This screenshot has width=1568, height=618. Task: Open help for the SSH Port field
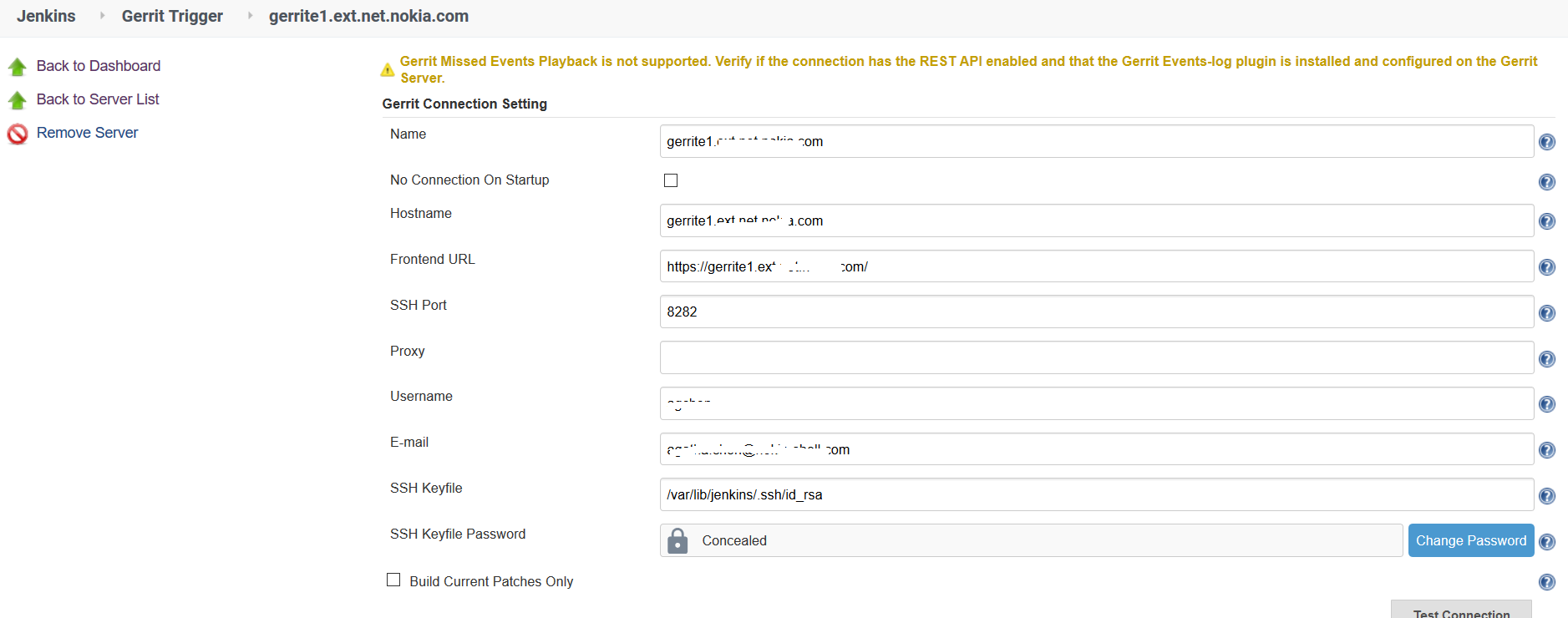[x=1547, y=313]
